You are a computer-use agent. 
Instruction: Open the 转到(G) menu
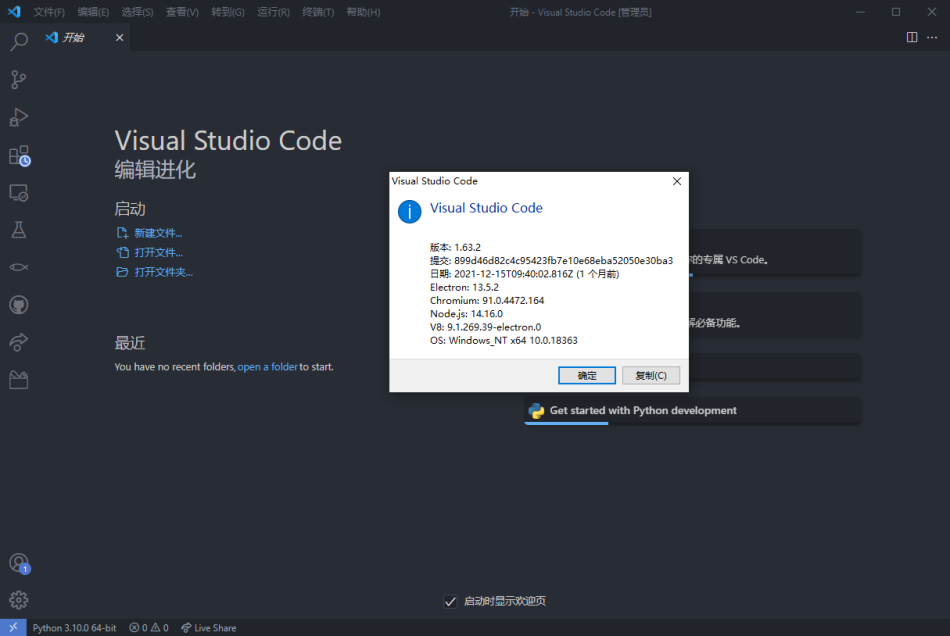(228, 12)
